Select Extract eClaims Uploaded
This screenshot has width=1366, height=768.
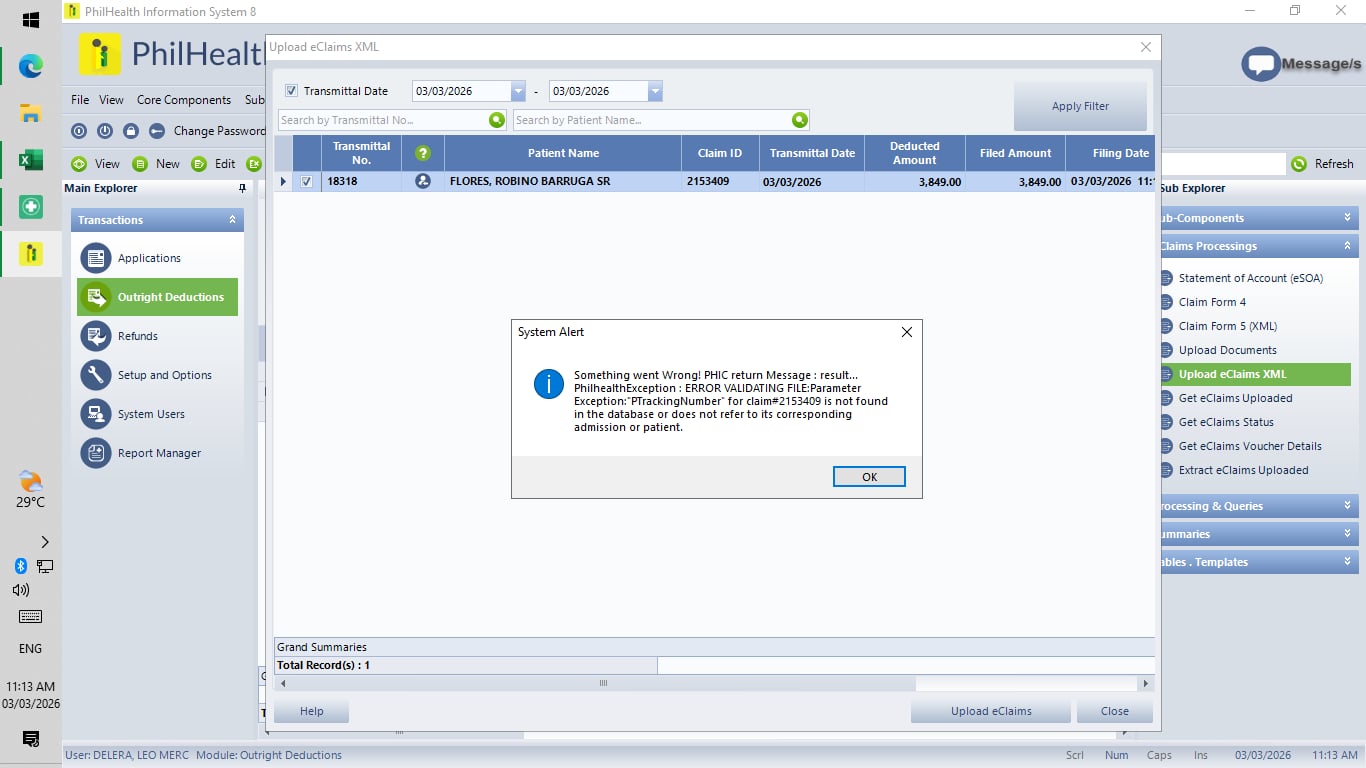point(1243,470)
